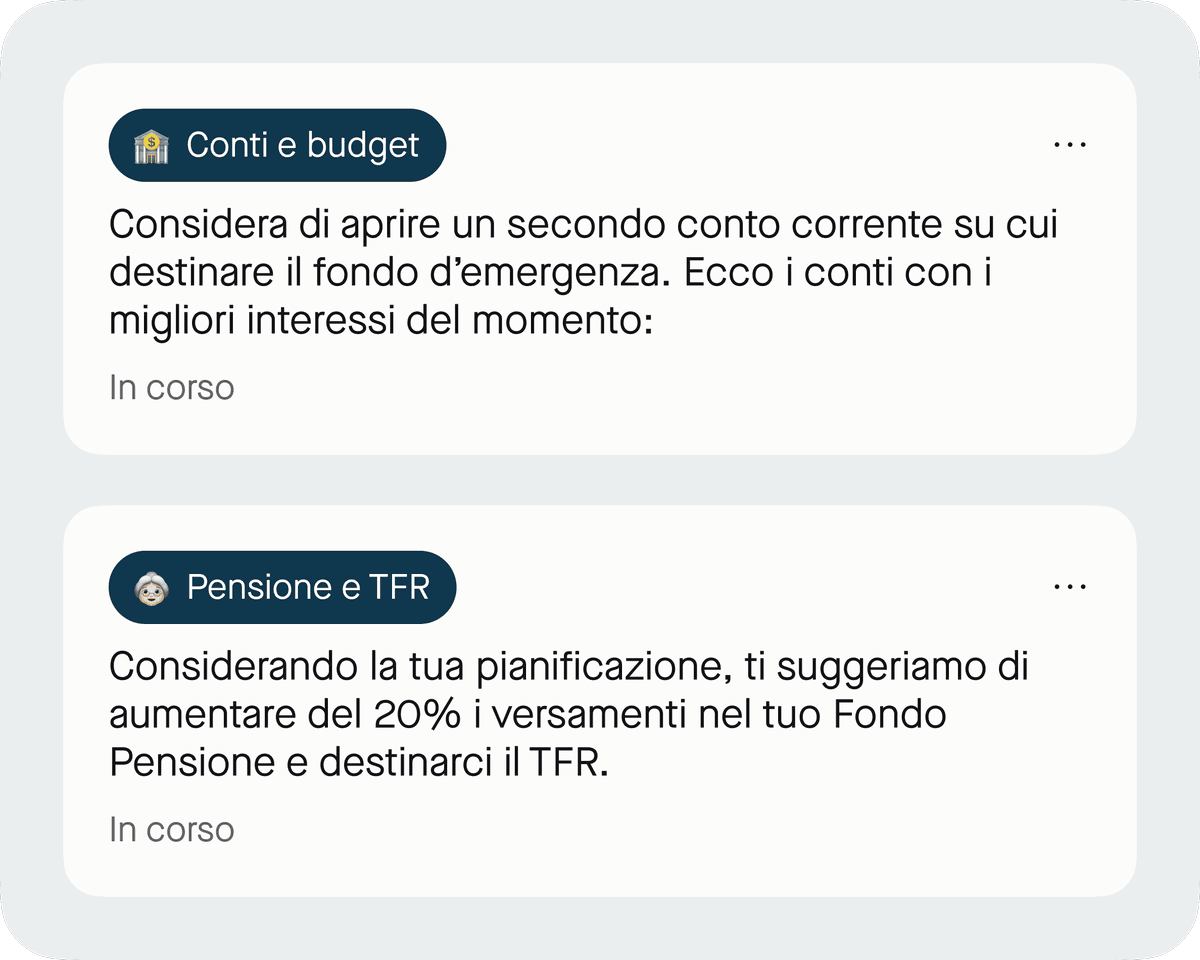Select the "Pensione e TFR" category tag
Viewport: 1200px width, 960px height.
click(x=282, y=588)
